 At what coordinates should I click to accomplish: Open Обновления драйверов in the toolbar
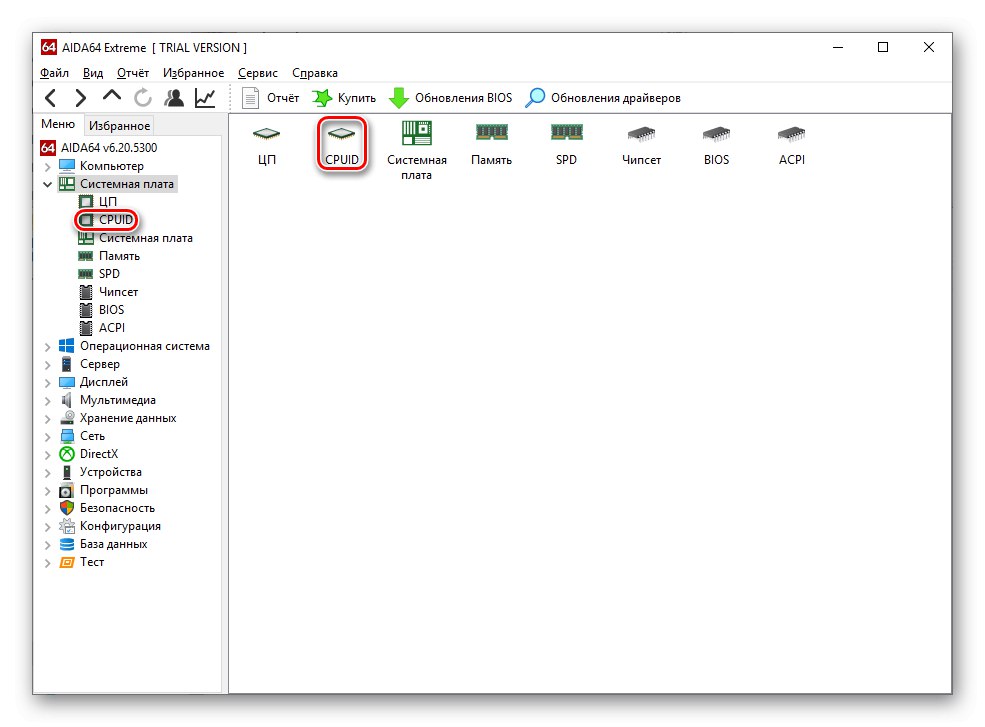pyautogui.click(x=603, y=98)
